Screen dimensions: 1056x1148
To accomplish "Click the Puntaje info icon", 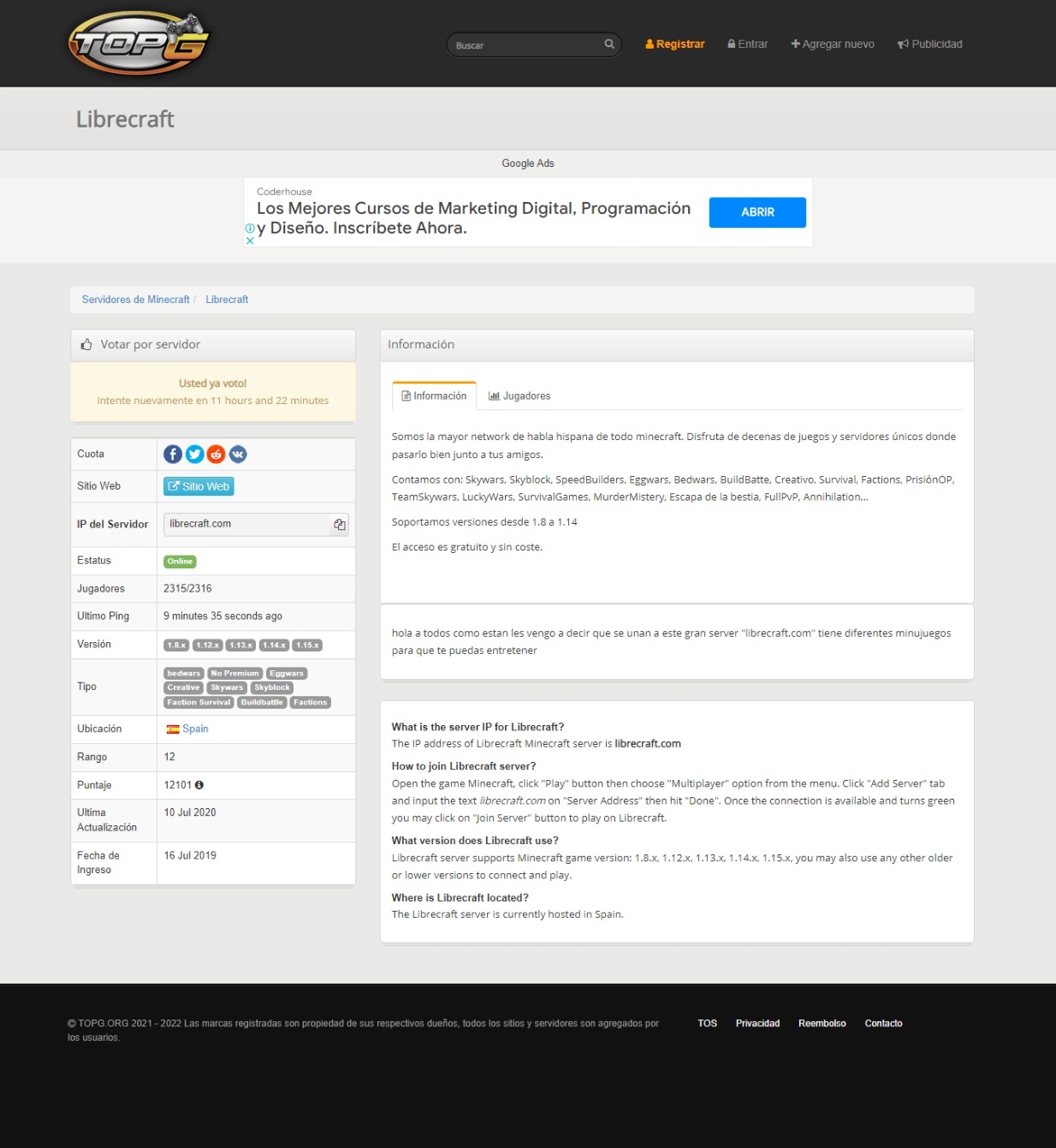I will click(199, 785).
